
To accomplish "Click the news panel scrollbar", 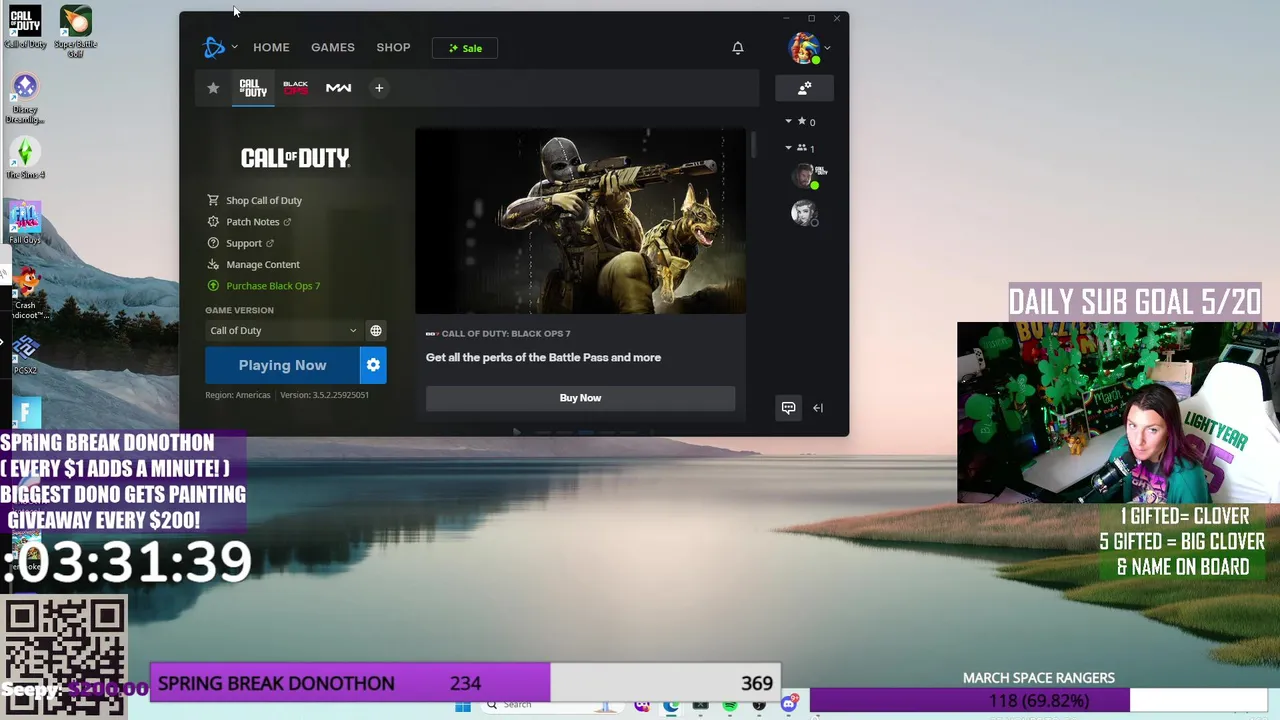I will pos(753,144).
